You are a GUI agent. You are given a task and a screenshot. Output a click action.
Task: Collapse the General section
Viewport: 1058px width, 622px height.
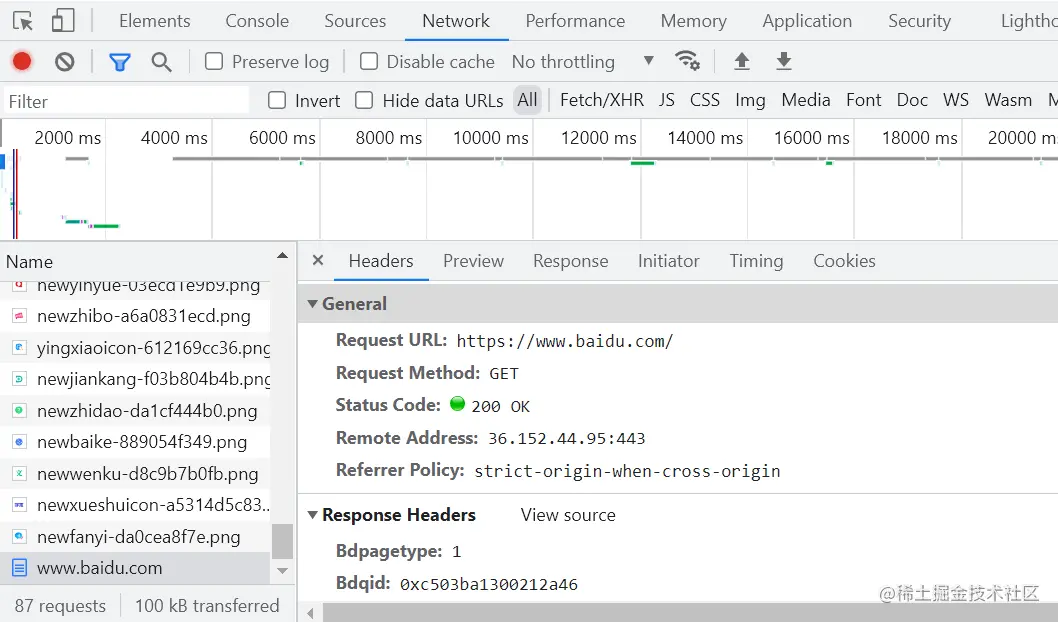313,304
